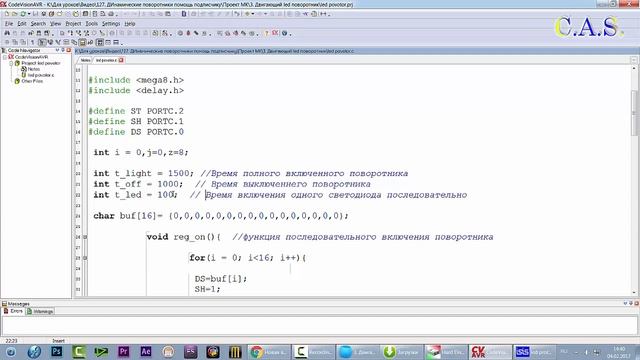Open the File menu
Image resolution: width=640 pixels, height=360 pixels.
point(9,24)
